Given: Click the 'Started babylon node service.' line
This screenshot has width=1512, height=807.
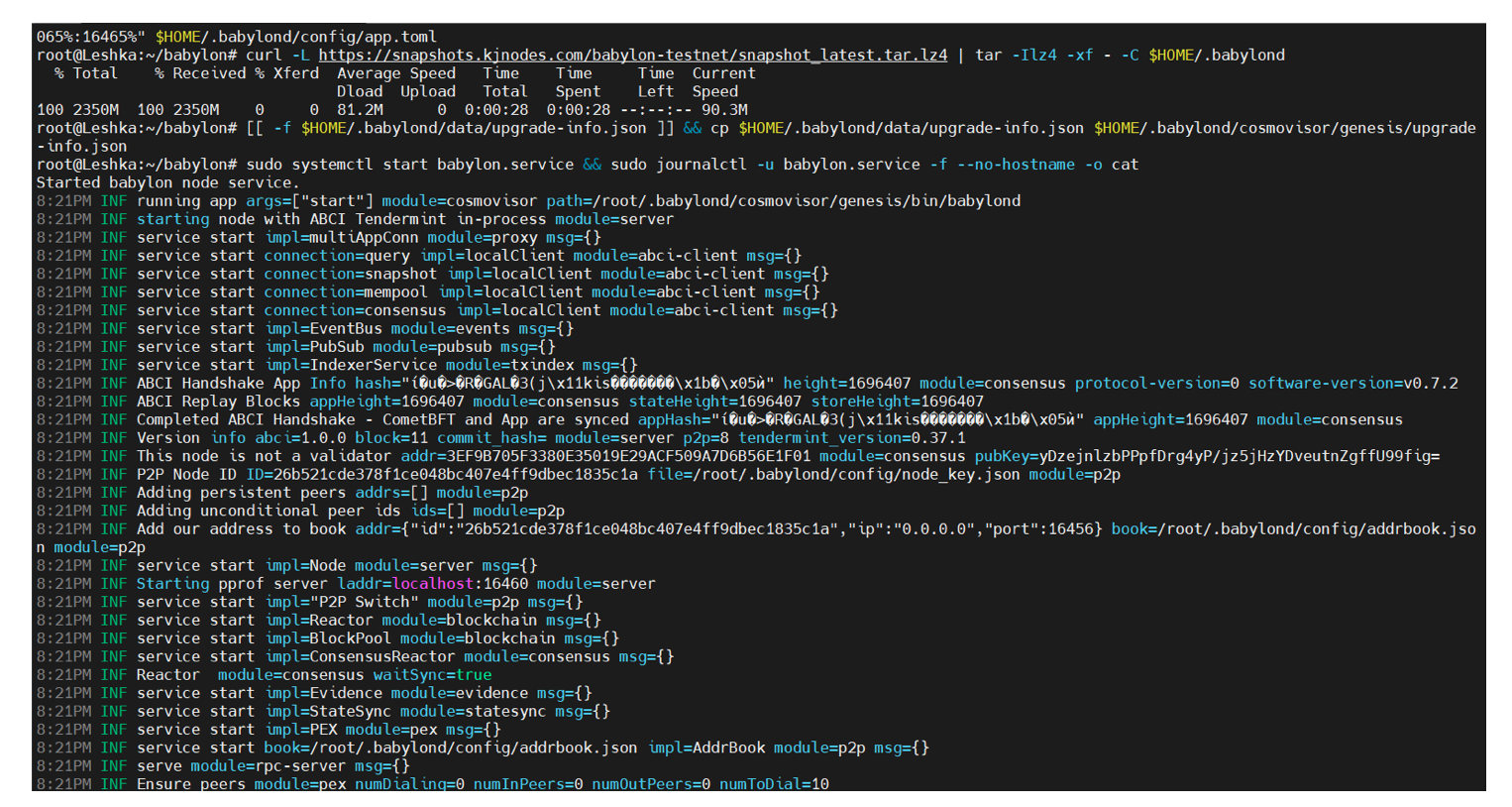Looking at the screenshot, I should [167, 182].
